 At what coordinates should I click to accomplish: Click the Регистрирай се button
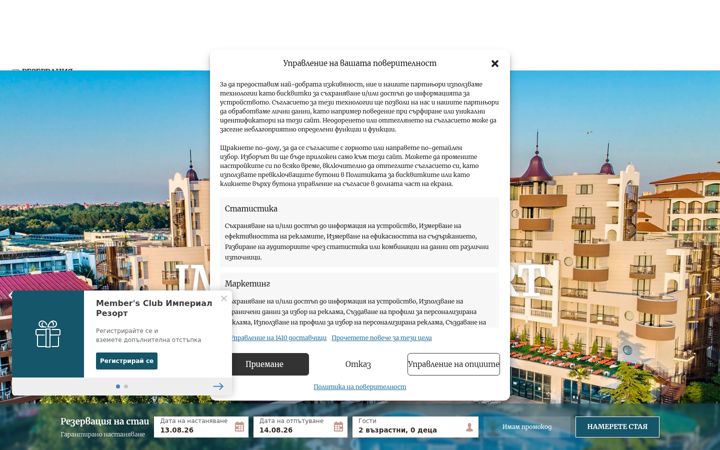127,361
